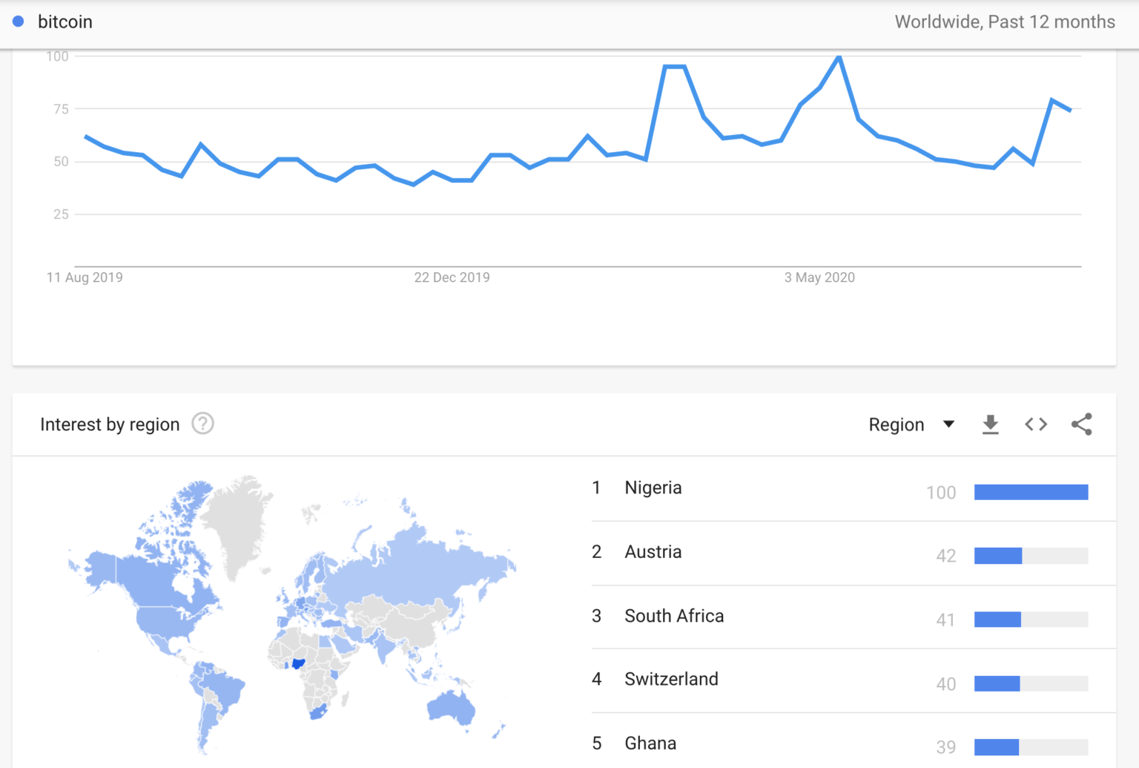1139x768 pixels.
Task: Click South Africa in the region list
Action: (x=674, y=615)
